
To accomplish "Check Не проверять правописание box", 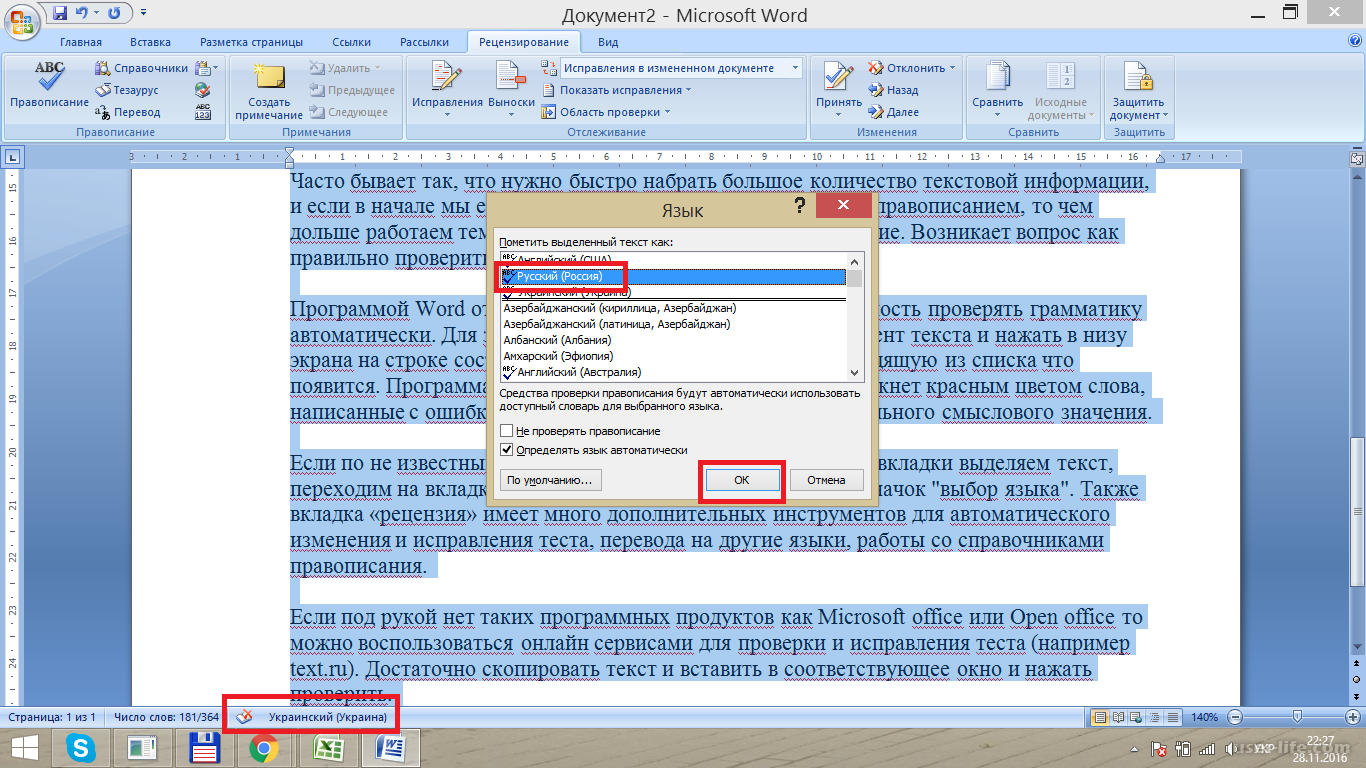I will point(507,431).
